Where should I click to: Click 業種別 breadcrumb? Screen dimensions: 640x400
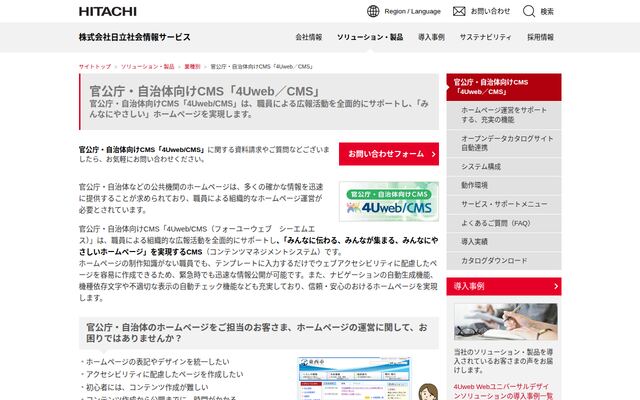point(192,67)
